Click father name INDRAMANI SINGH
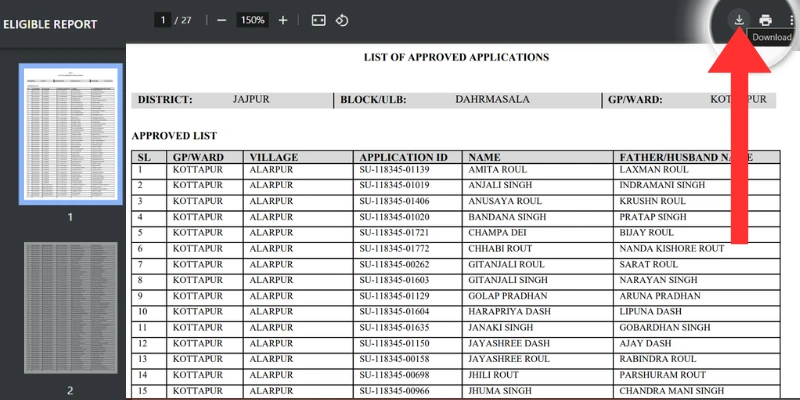Image resolution: width=800 pixels, height=400 pixels. [x=662, y=185]
